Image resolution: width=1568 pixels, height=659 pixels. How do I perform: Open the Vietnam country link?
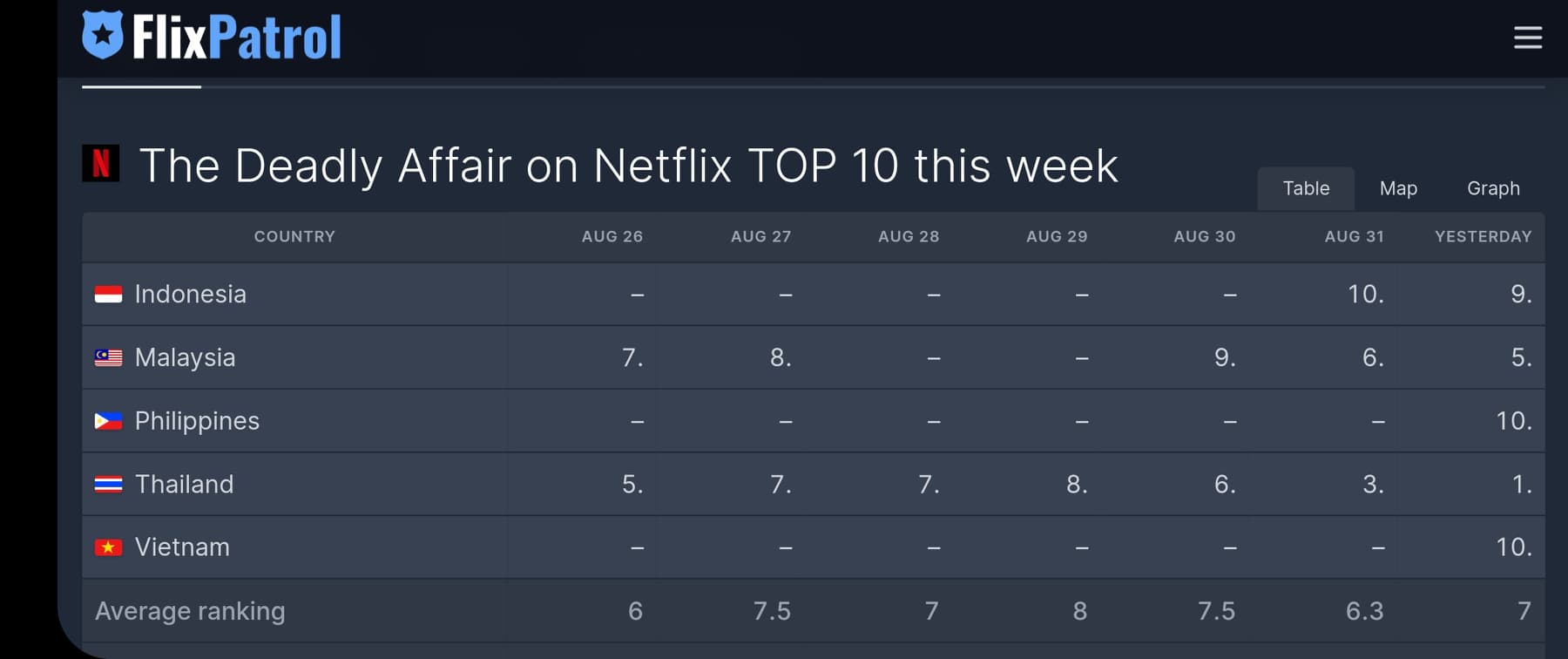pos(183,547)
